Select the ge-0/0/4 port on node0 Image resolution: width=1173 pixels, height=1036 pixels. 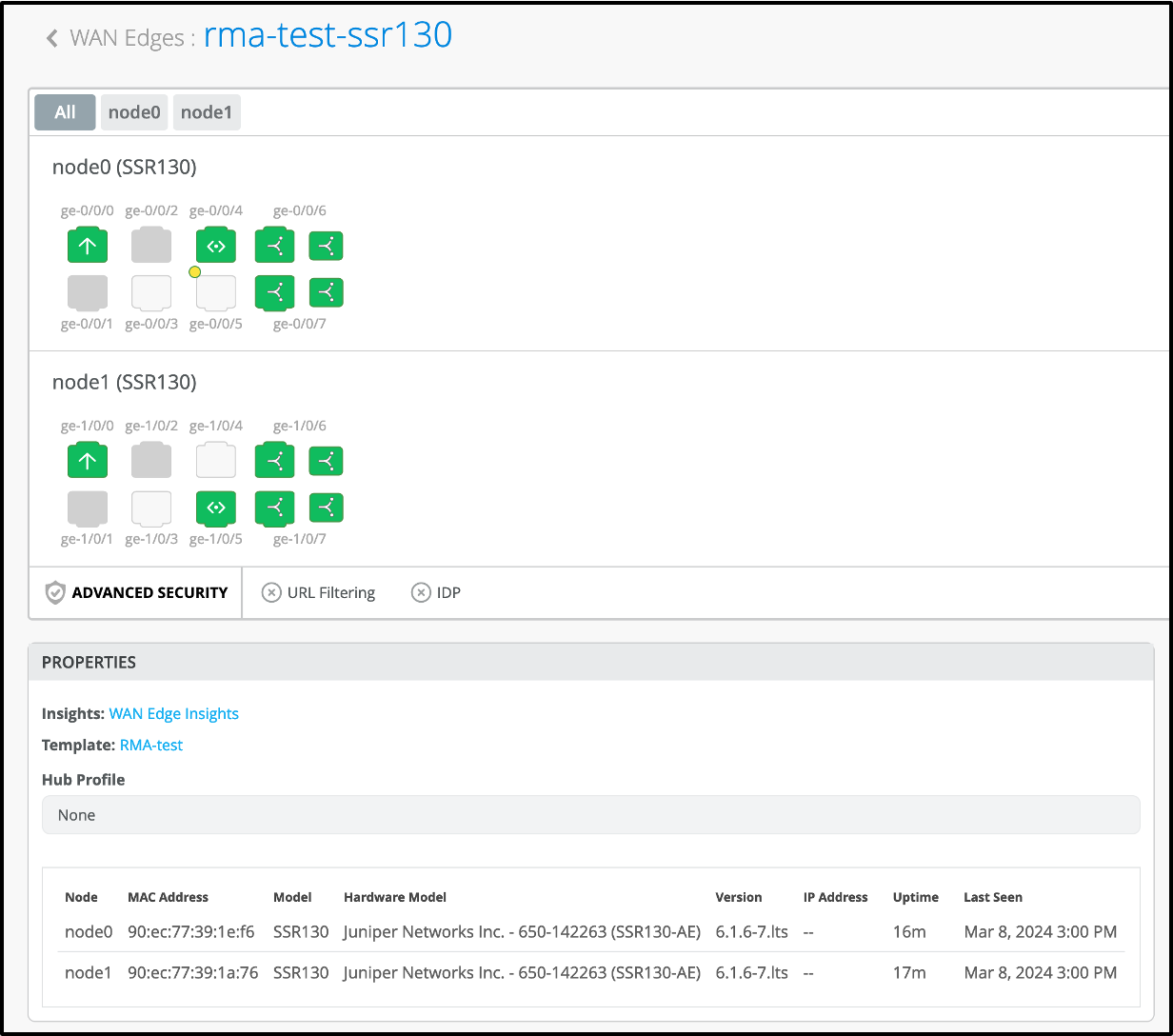tap(216, 247)
